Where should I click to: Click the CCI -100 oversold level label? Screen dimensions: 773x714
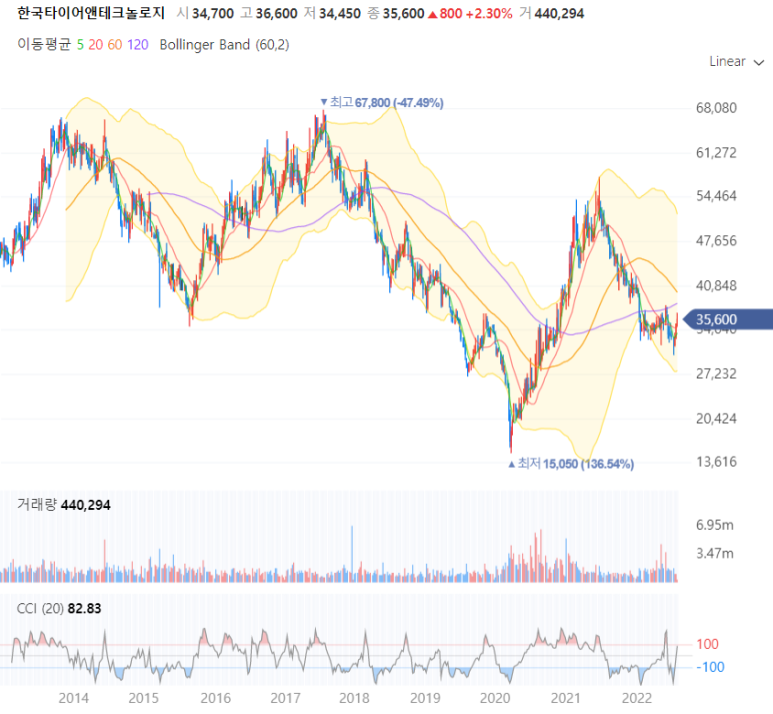coord(710,667)
